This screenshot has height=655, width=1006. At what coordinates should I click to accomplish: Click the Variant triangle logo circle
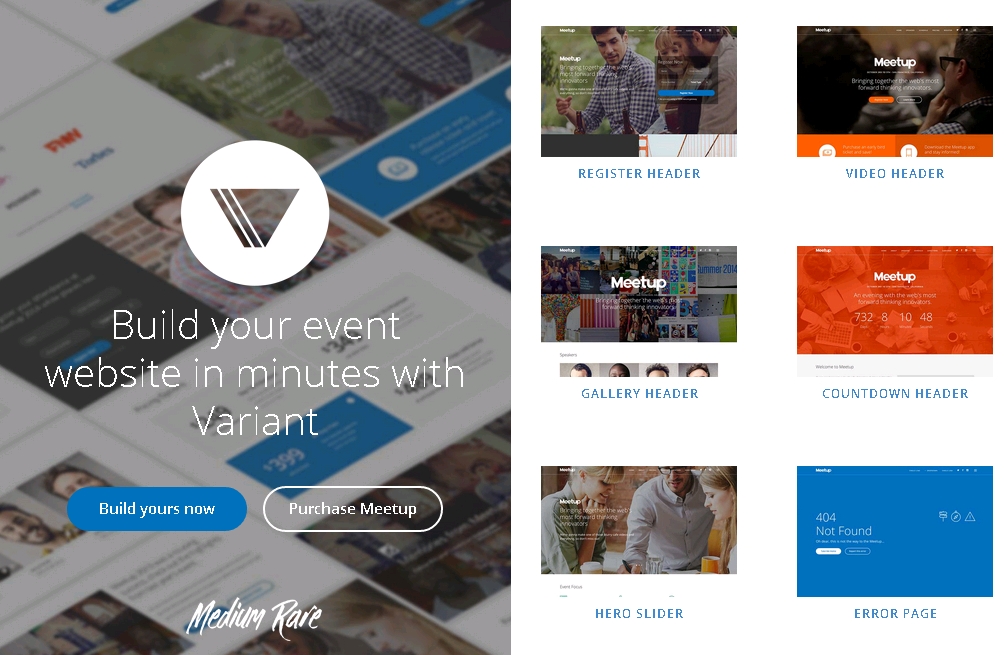(255, 213)
